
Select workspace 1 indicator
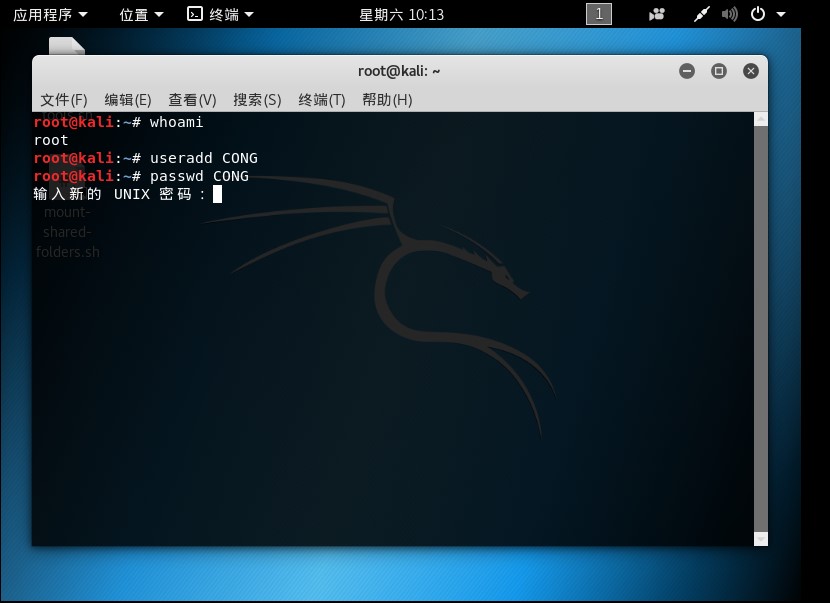(x=599, y=14)
